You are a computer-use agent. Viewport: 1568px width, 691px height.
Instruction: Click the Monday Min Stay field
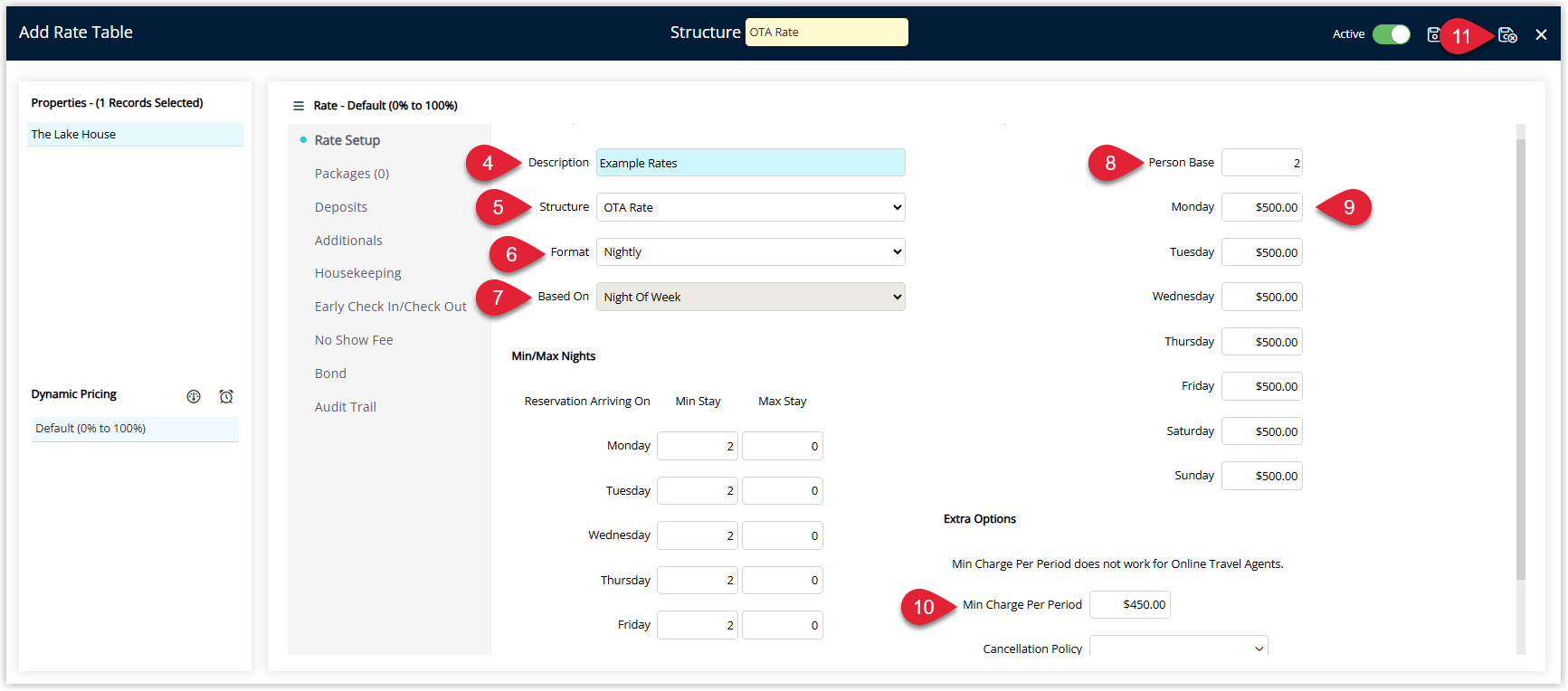(x=698, y=446)
